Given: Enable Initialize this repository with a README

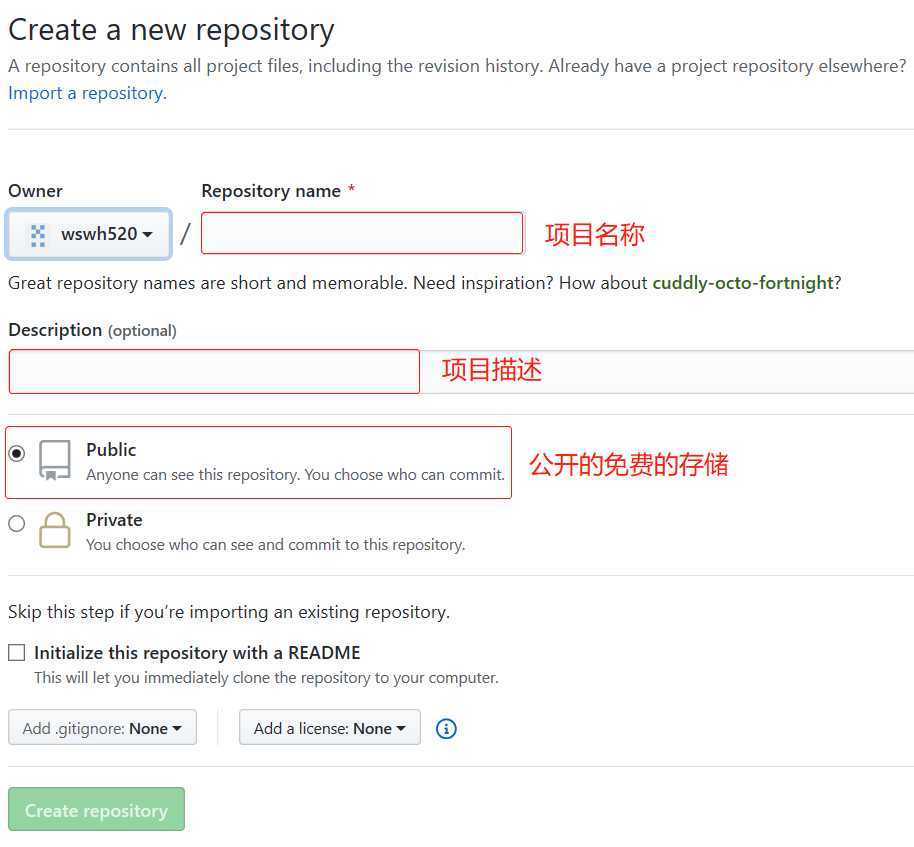Looking at the screenshot, I should [17, 652].
